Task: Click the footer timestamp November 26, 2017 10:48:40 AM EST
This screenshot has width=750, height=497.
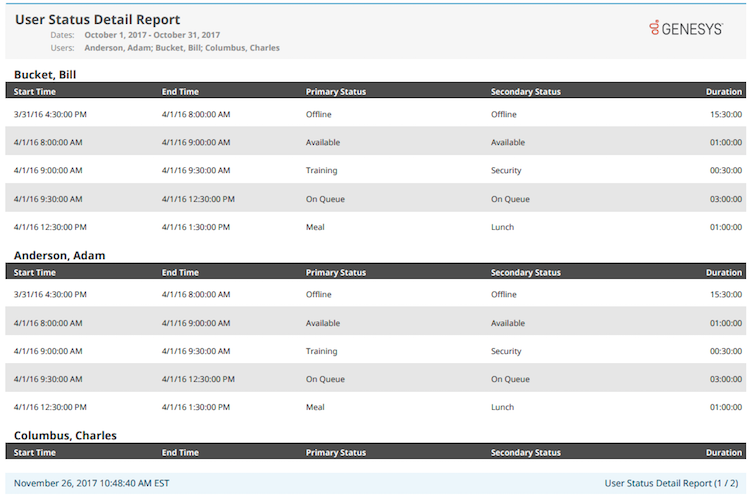Action: coord(91,483)
